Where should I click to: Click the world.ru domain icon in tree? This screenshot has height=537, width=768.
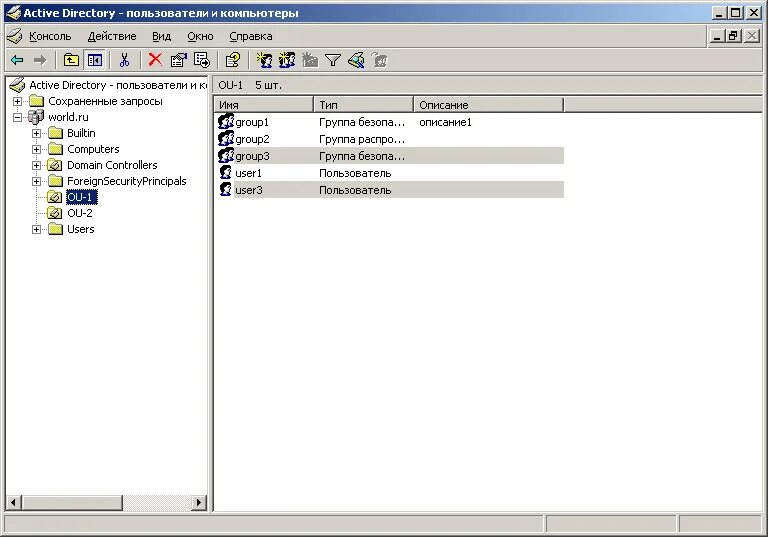pos(36,117)
